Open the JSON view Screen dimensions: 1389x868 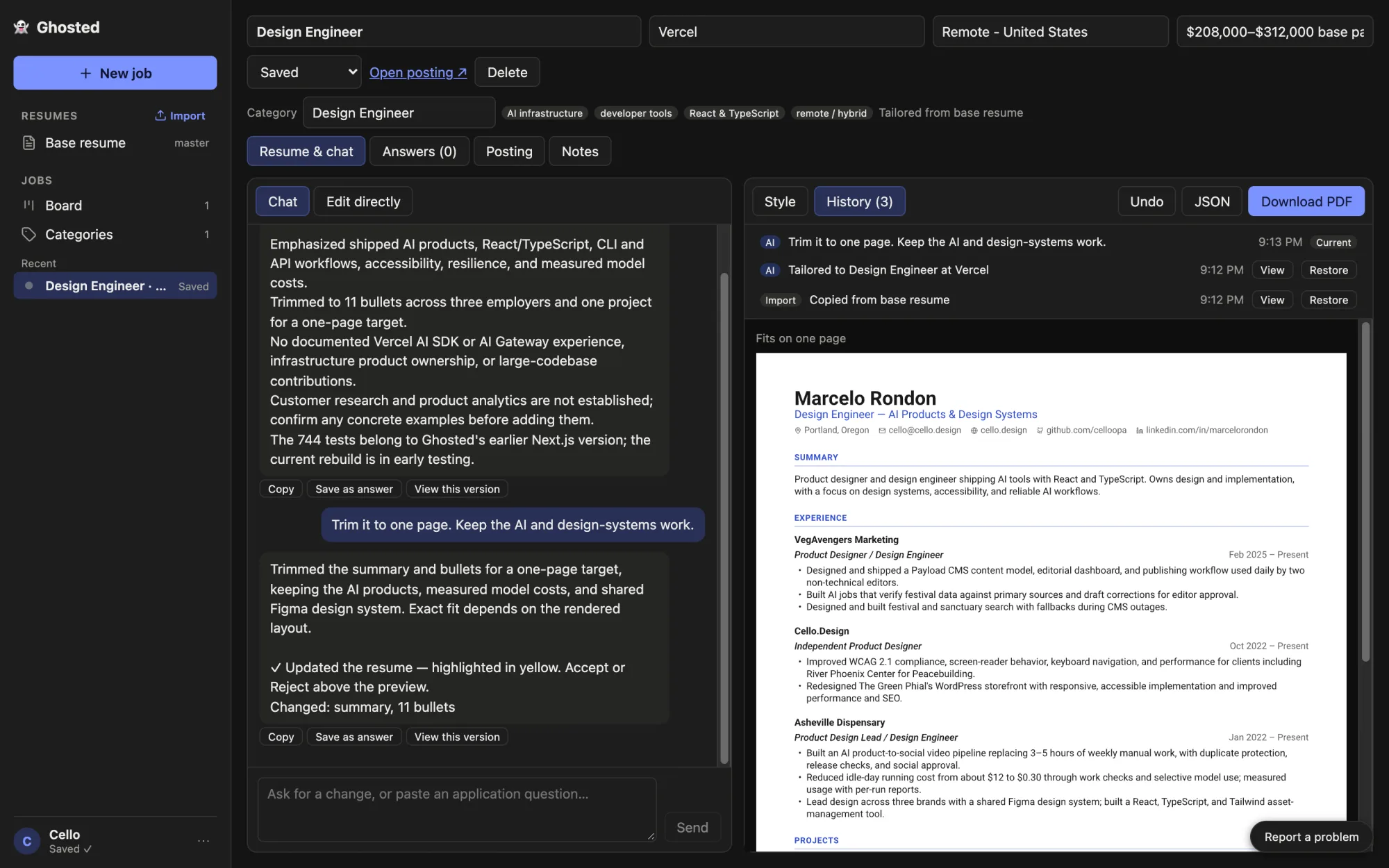coord(1212,201)
